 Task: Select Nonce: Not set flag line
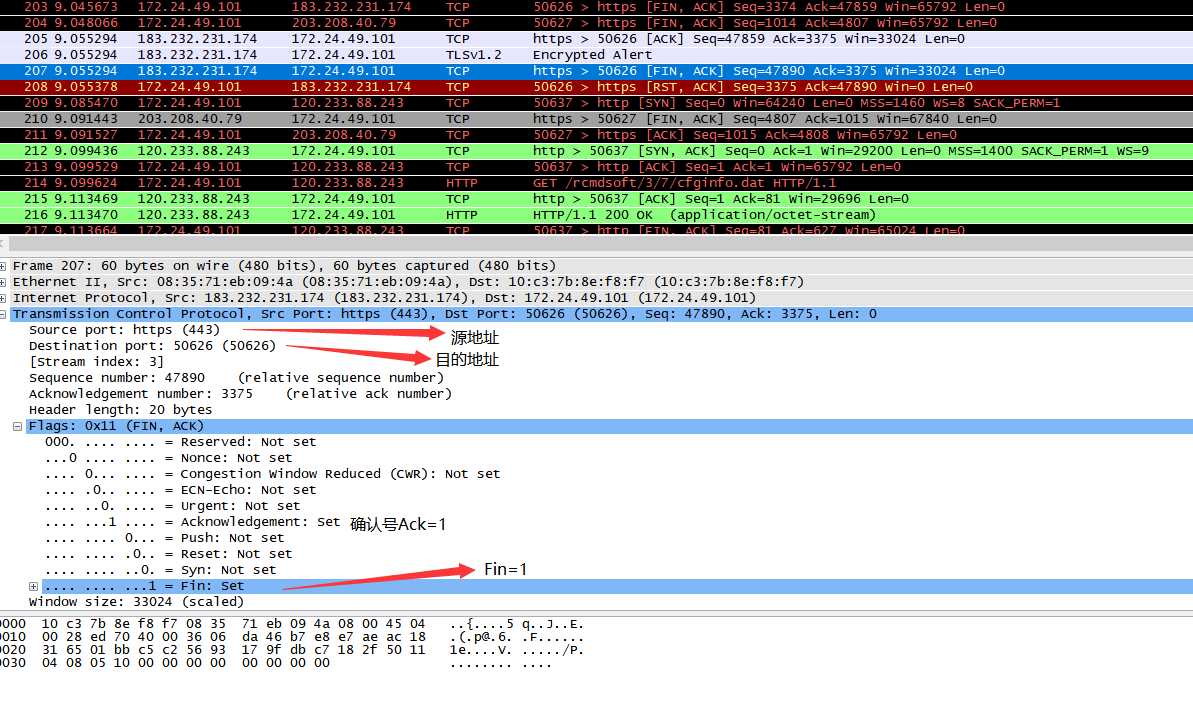tap(168, 458)
